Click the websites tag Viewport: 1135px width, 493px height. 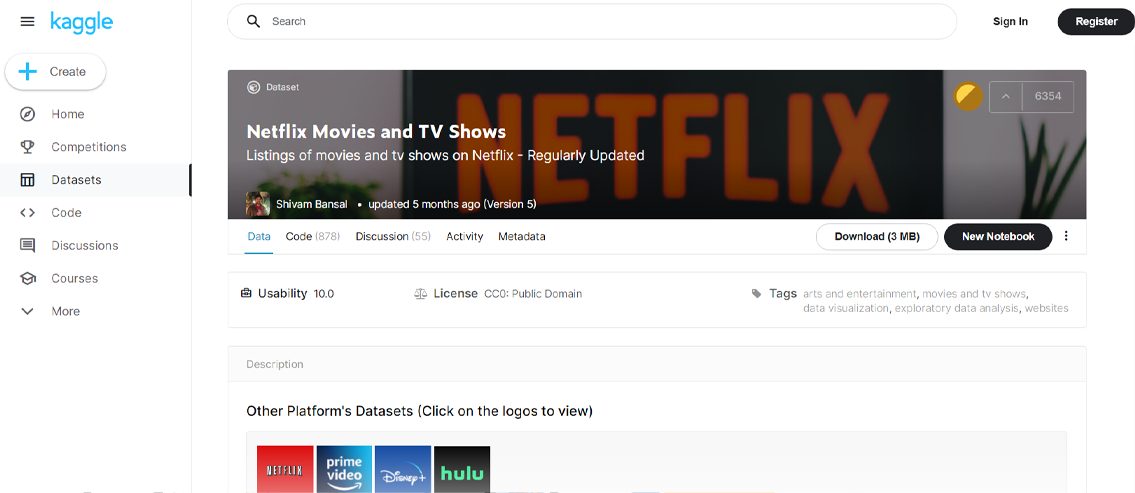[1046, 308]
